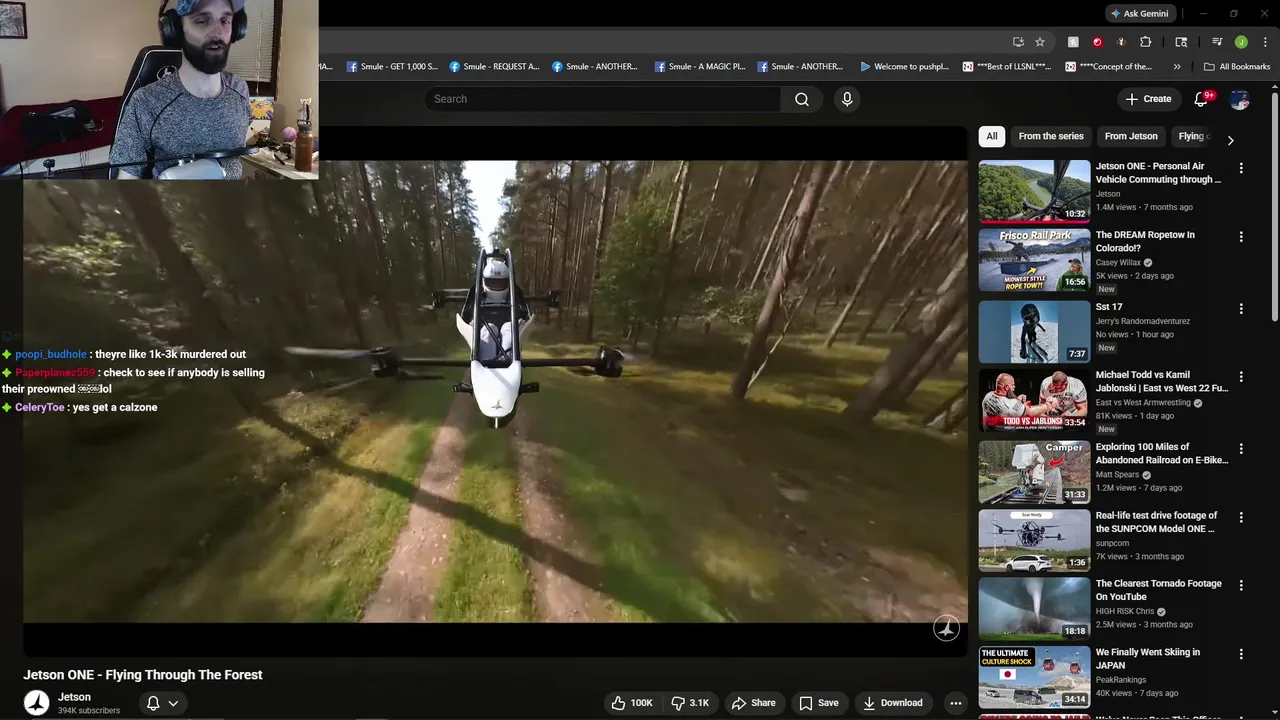Image resolution: width=1280 pixels, height=720 pixels.
Task: Select the Flying chip
Action: (1192, 136)
